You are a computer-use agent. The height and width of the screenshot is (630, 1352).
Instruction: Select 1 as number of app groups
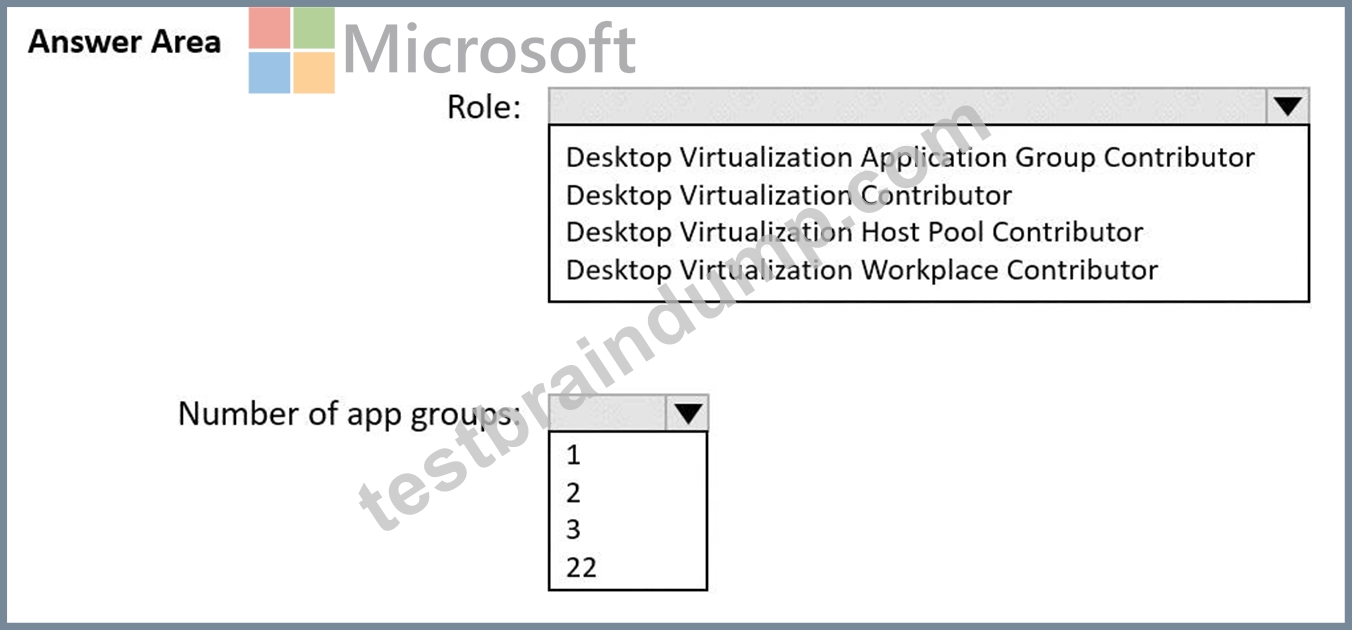[573, 455]
